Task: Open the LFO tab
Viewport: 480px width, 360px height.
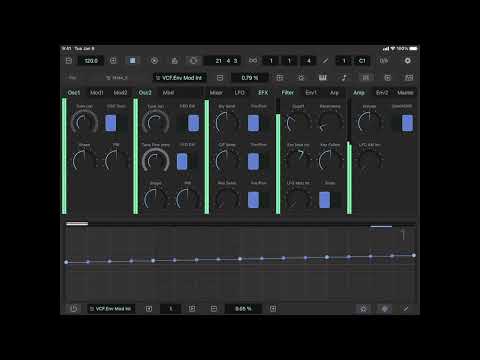Action: pos(240,93)
